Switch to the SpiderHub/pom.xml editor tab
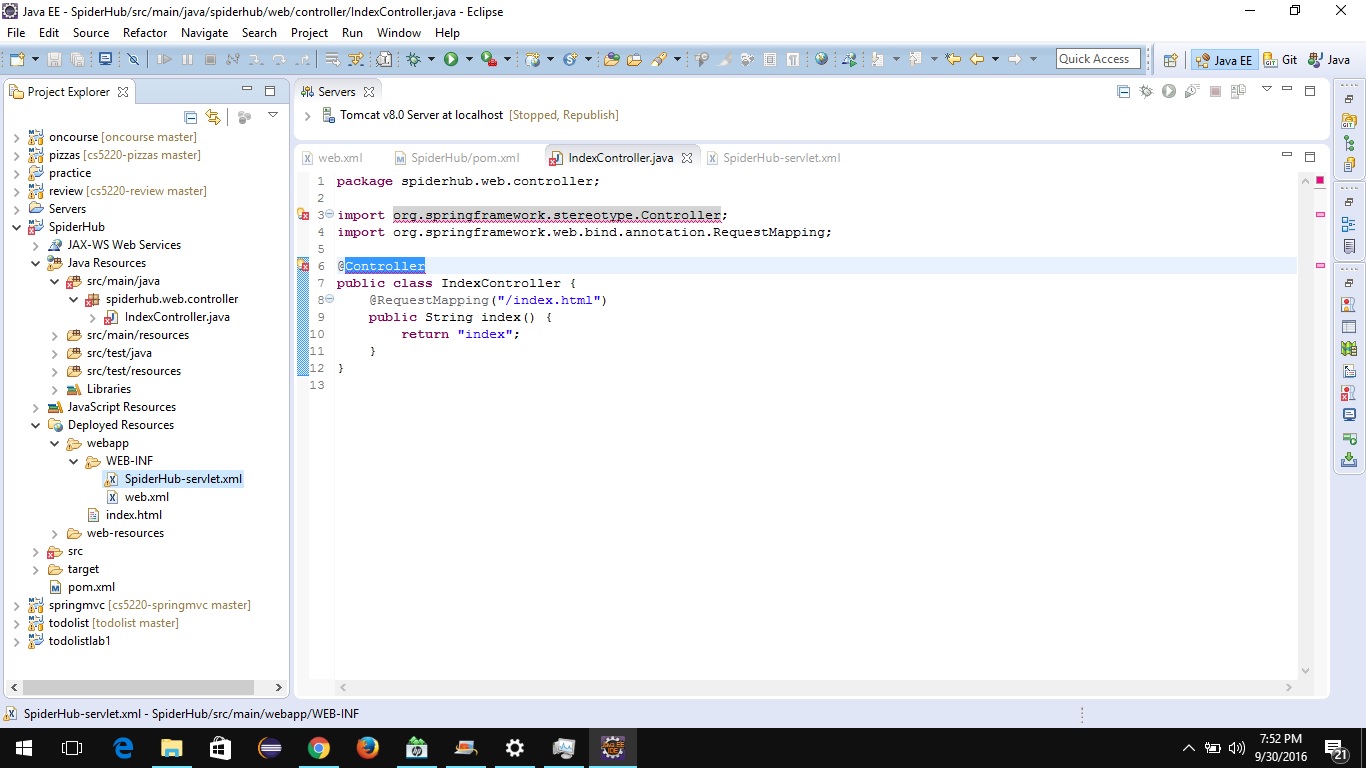The width and height of the screenshot is (1366, 768). [x=464, y=158]
